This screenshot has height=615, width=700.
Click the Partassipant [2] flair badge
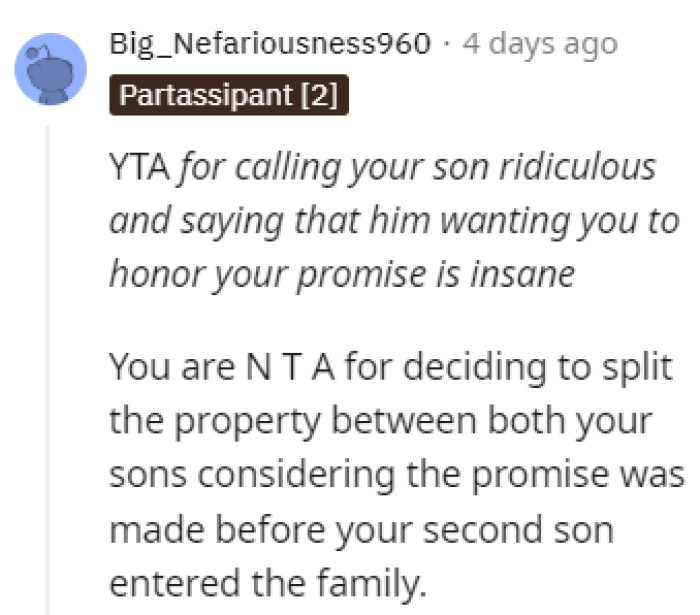click(x=228, y=97)
